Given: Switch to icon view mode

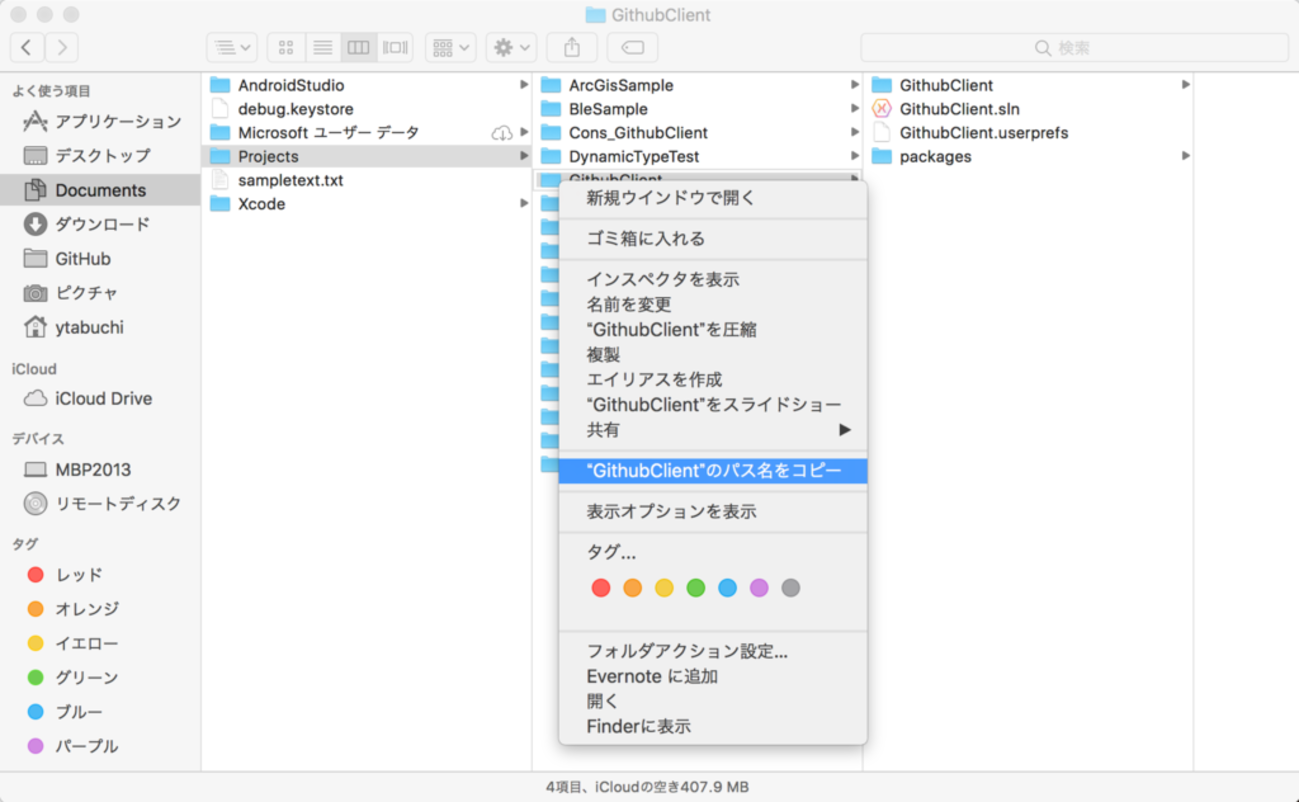Looking at the screenshot, I should 286,47.
